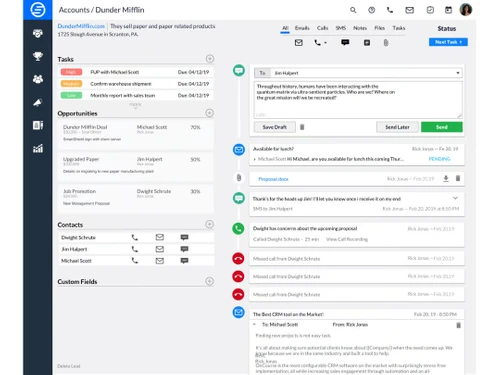This screenshot has width=500, height=375.
Task: Delete the Best CRM tool email
Action: tap(458, 325)
